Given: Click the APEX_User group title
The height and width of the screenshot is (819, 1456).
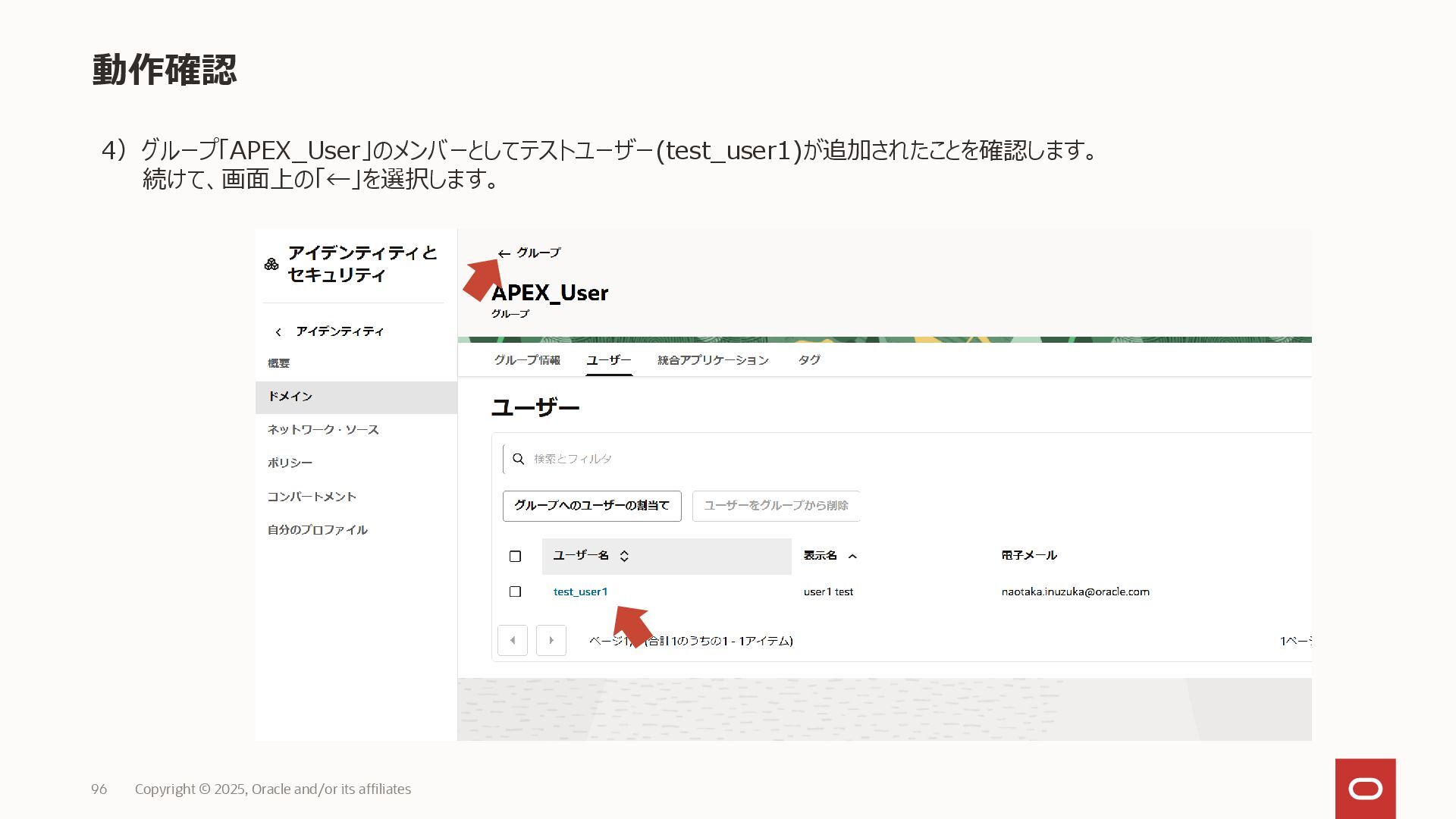Looking at the screenshot, I should [x=550, y=293].
